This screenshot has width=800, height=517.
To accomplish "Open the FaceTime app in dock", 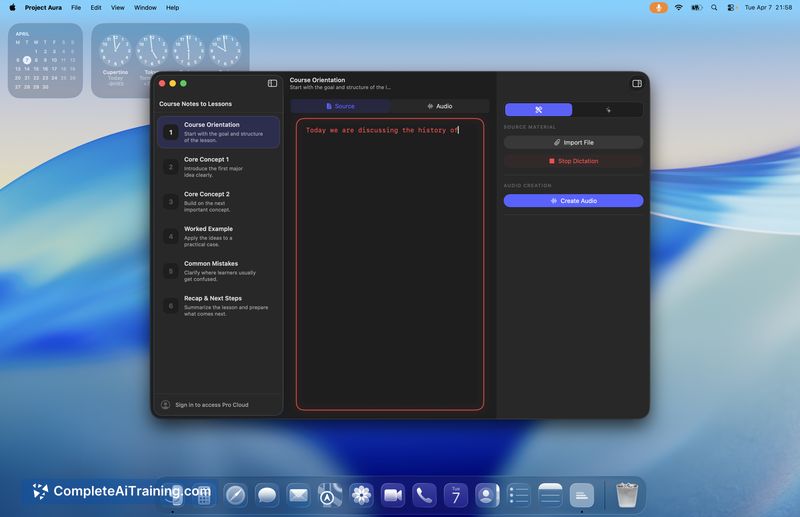I will pyautogui.click(x=393, y=495).
